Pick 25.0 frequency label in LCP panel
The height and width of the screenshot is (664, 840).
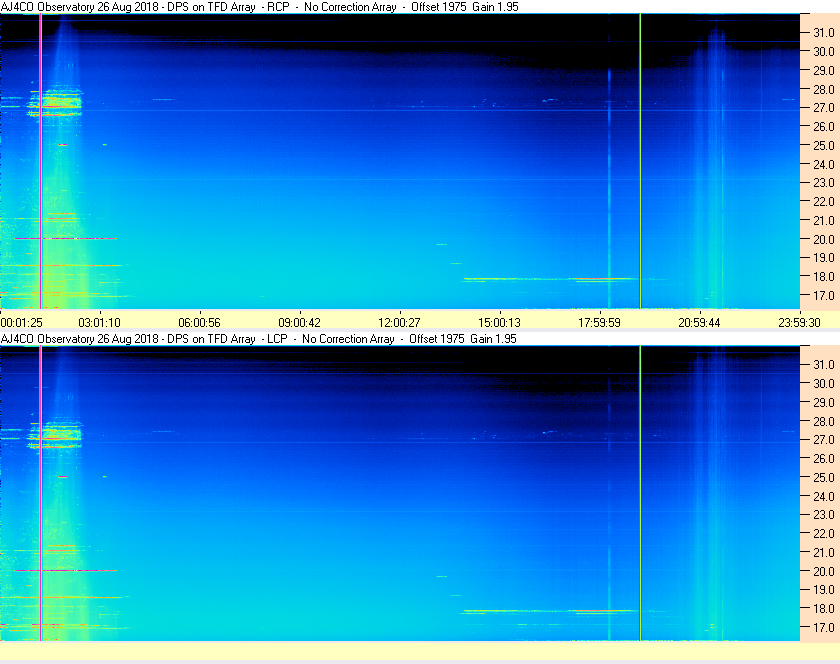[x=824, y=477]
